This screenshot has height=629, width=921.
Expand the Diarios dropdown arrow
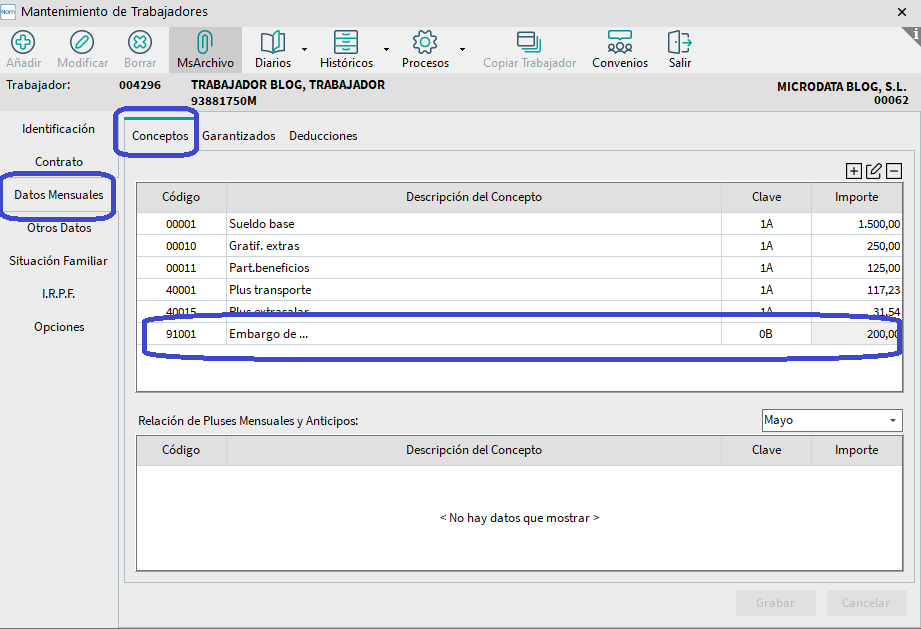[304, 49]
